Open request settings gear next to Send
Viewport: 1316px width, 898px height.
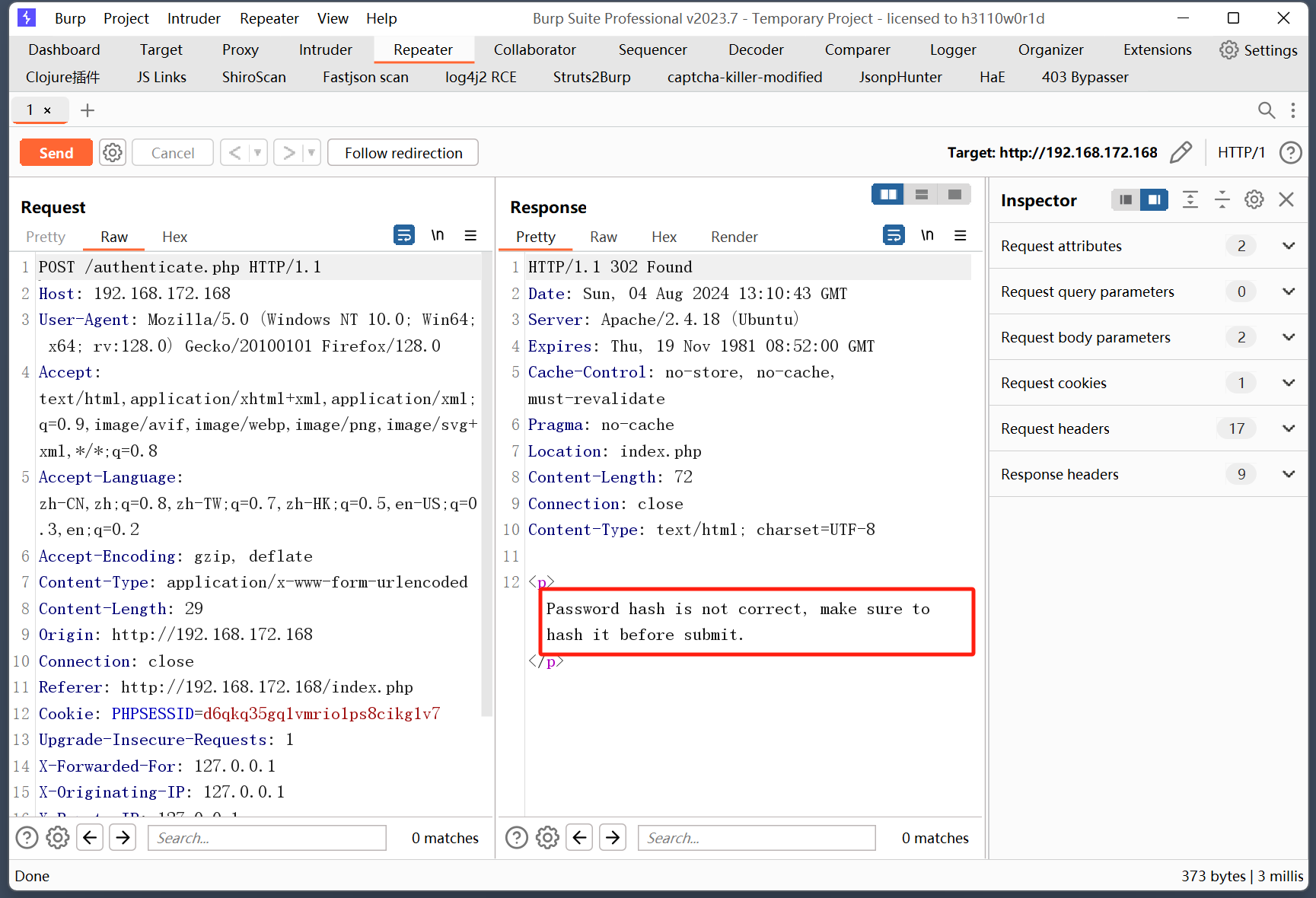[113, 153]
